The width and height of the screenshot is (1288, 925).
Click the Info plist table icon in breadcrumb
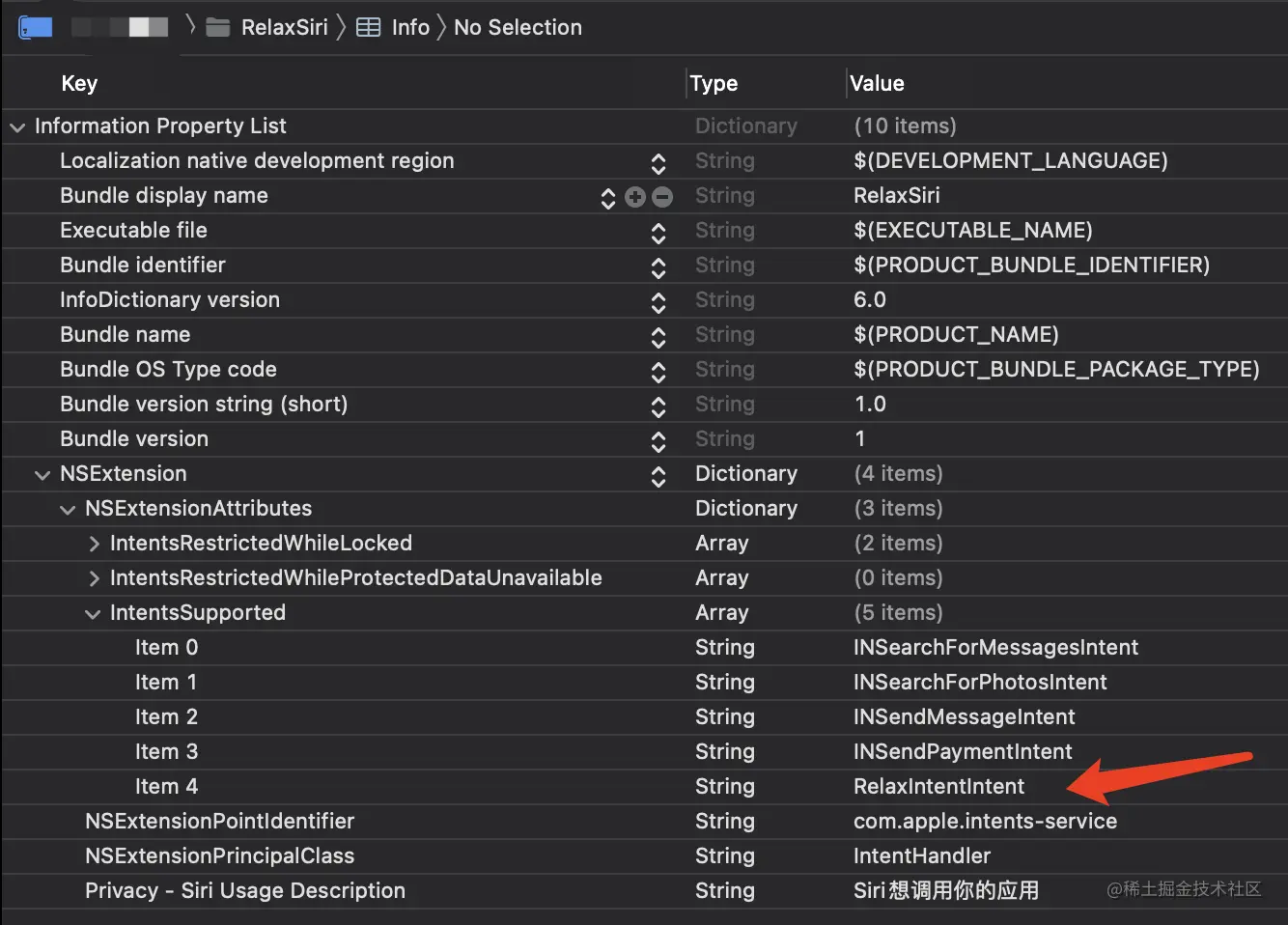click(369, 27)
